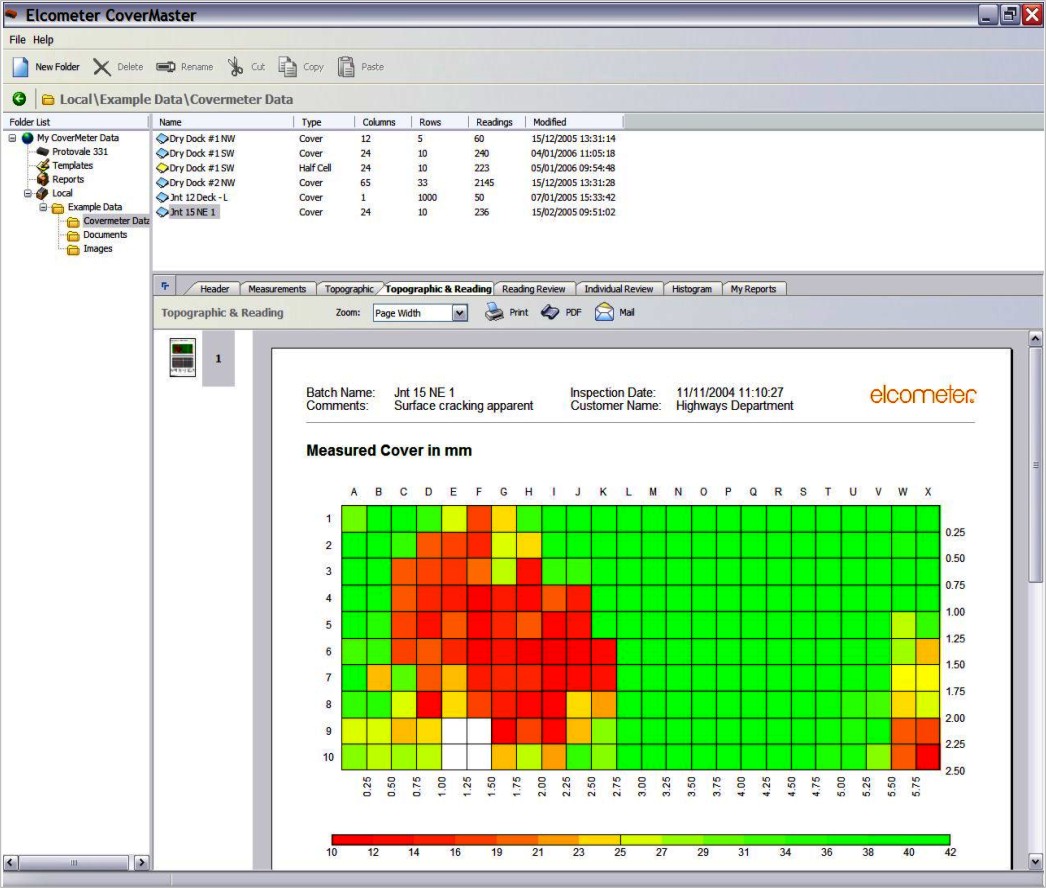
Task: Click the printer icon for Print
Action: click(x=494, y=312)
